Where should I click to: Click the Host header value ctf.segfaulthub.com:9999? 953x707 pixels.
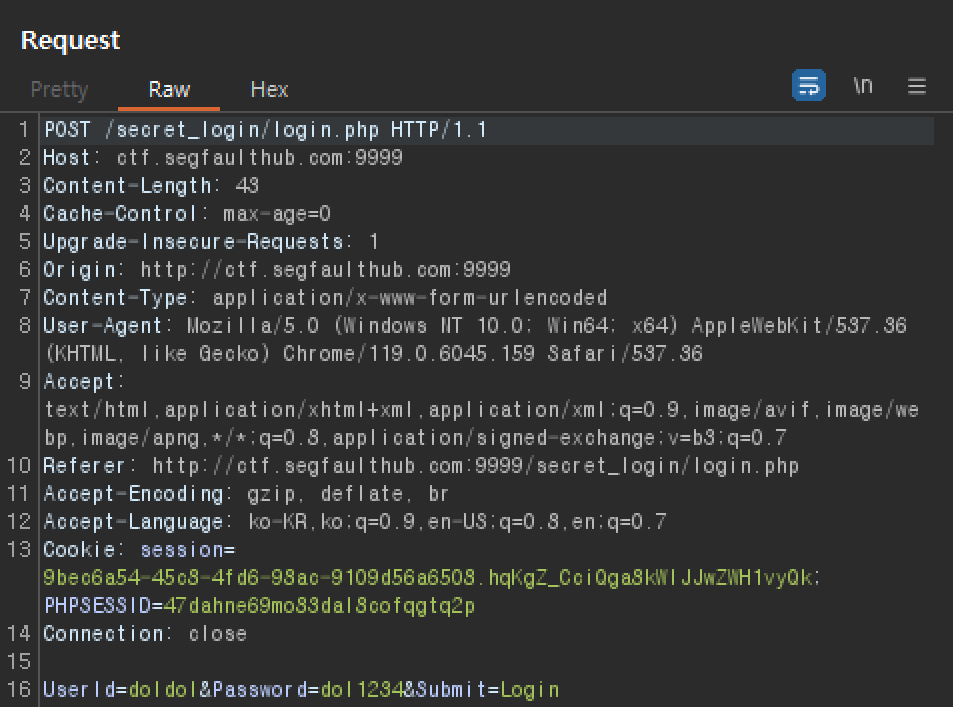point(260,158)
